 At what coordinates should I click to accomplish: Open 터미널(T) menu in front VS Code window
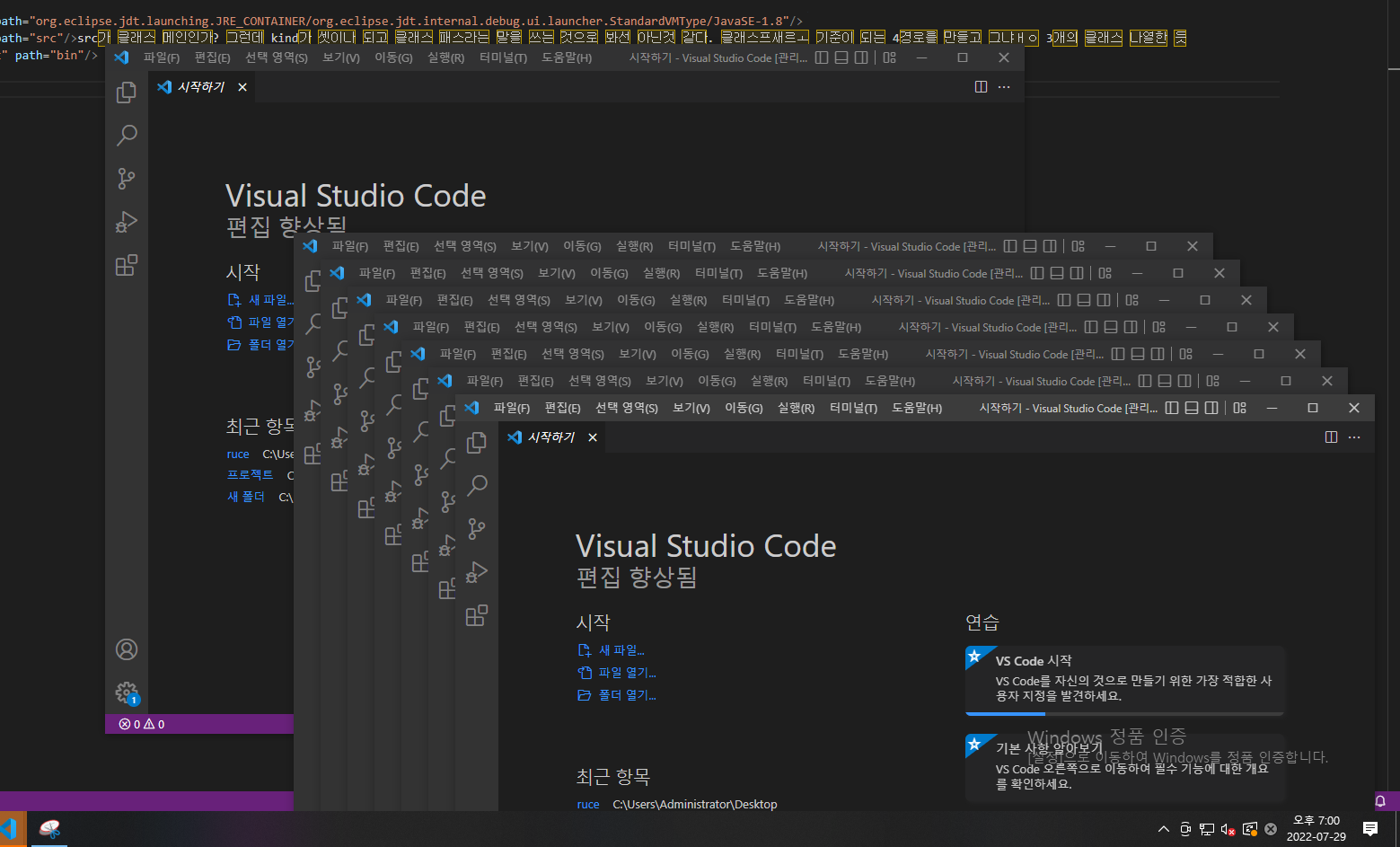[854, 408]
